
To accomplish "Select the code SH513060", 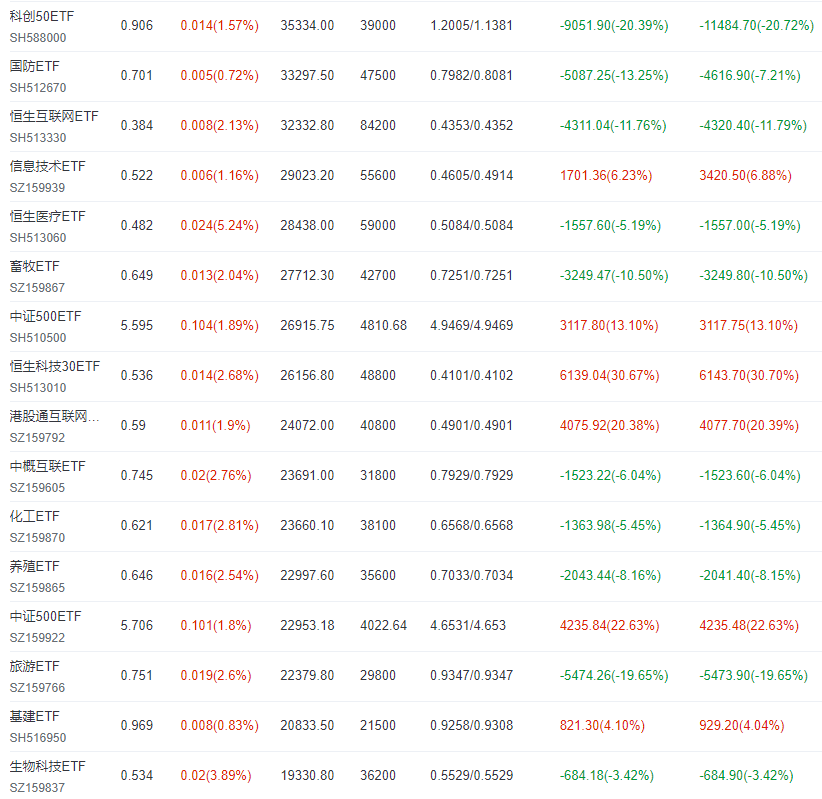I will [x=38, y=237].
